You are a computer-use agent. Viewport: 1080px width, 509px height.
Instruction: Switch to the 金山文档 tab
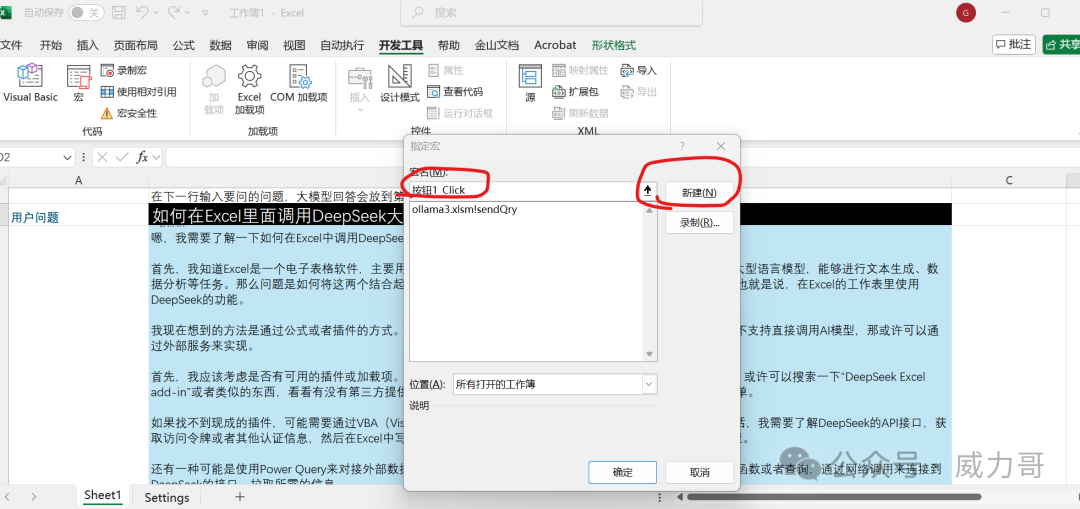(497, 45)
